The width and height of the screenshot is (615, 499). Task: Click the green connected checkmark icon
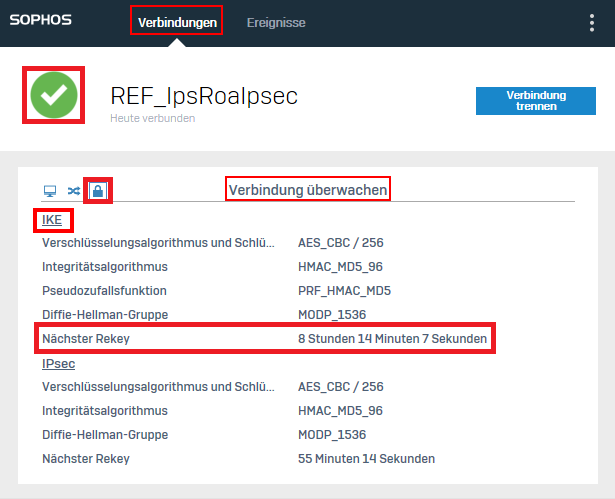click(x=53, y=95)
